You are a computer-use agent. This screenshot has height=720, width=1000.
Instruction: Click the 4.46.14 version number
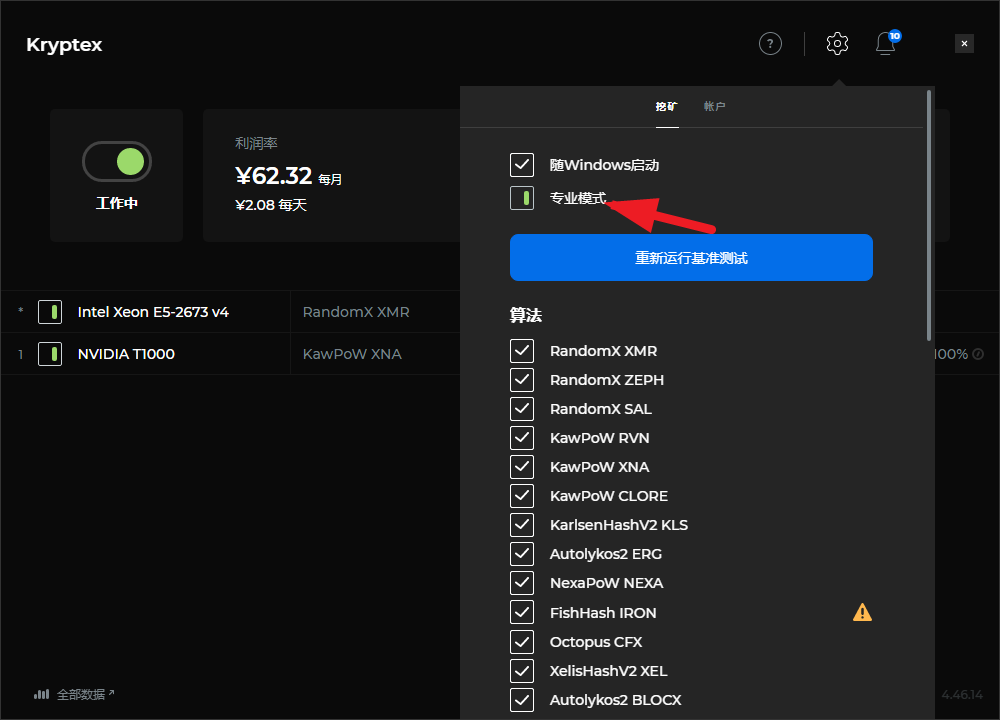962,694
